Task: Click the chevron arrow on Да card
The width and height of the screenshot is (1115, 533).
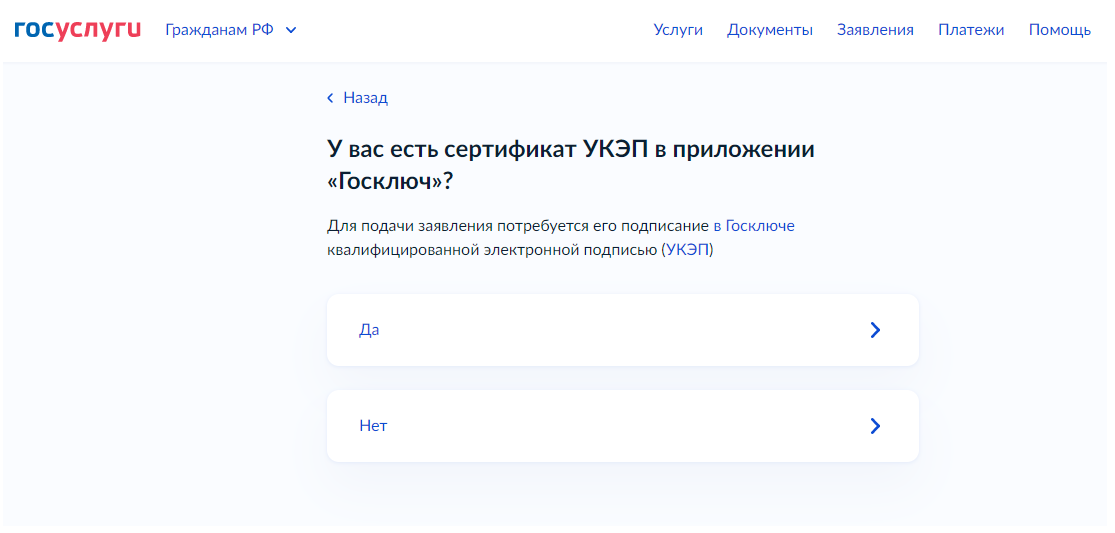Action: 875,330
